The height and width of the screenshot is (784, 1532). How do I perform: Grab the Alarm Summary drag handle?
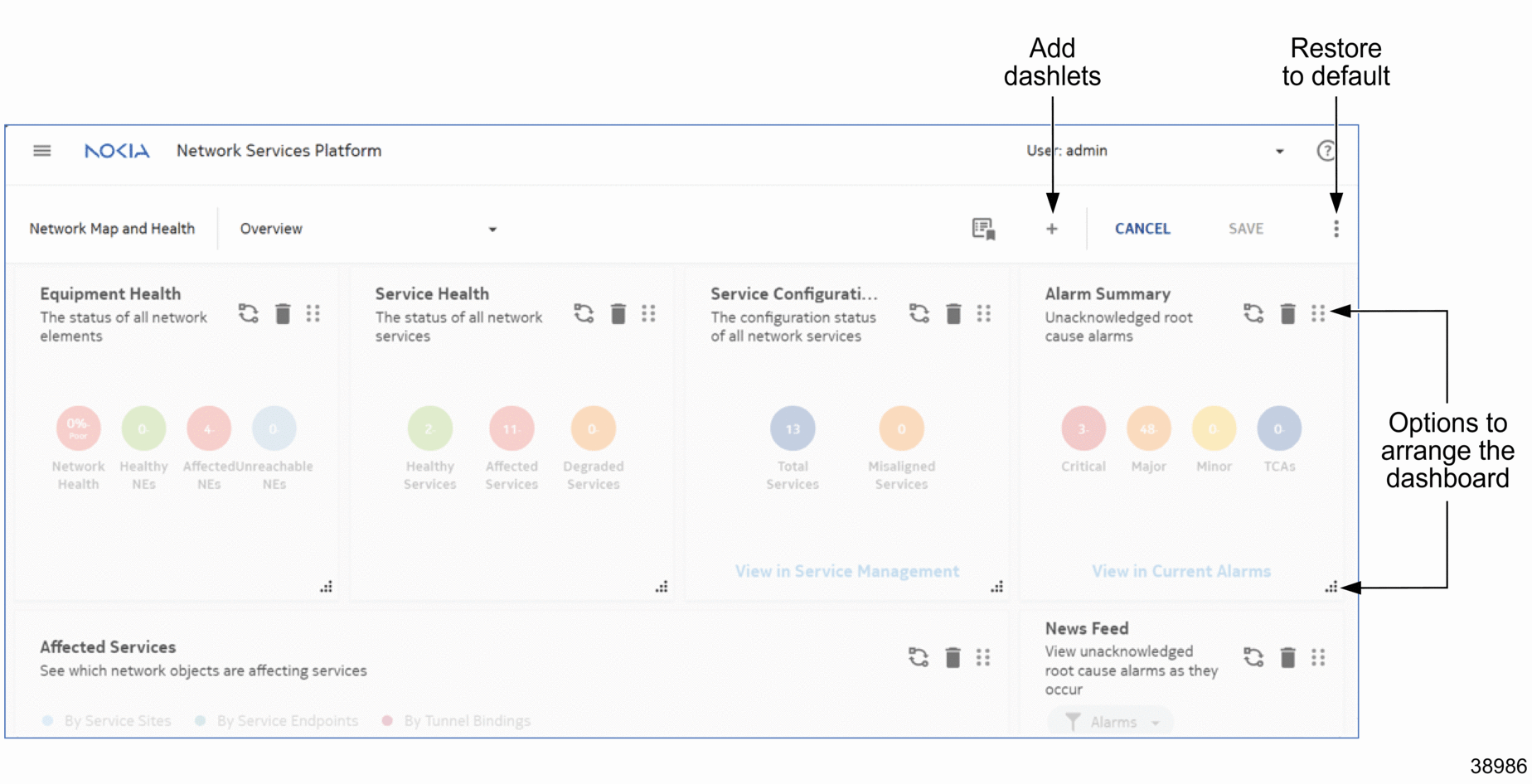point(1318,314)
